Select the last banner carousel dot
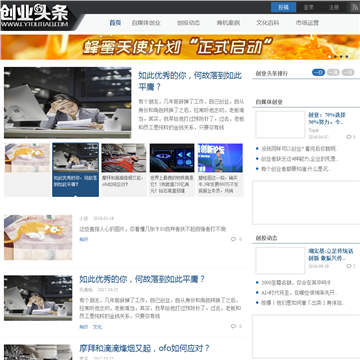This screenshot has height=360, width=360. tap(347, 57)
